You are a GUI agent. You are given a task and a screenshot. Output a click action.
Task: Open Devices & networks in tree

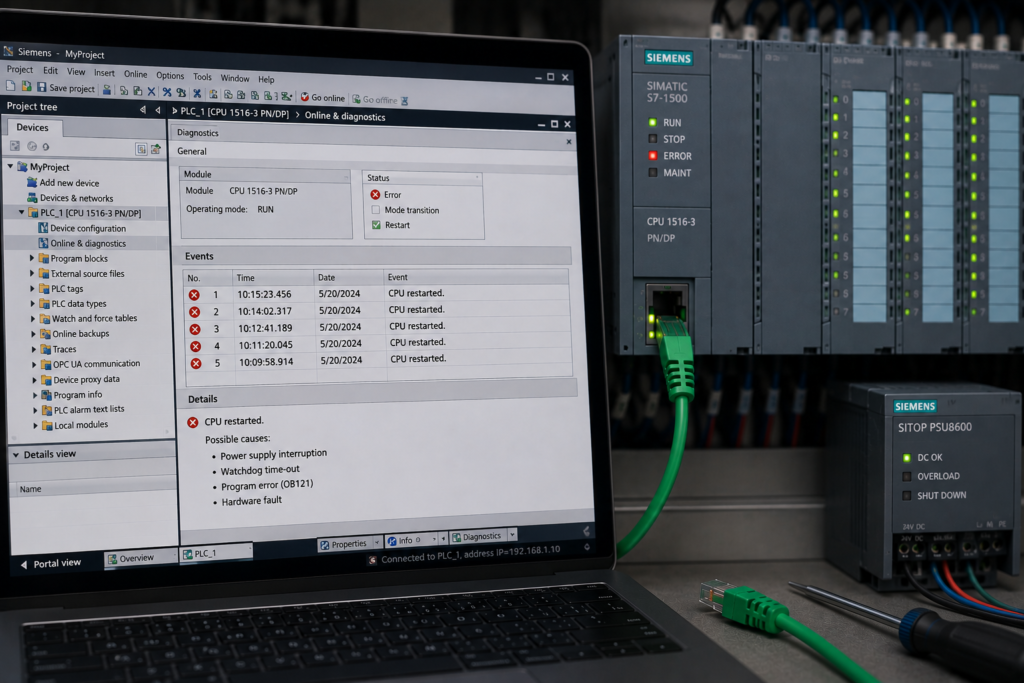coord(71,198)
